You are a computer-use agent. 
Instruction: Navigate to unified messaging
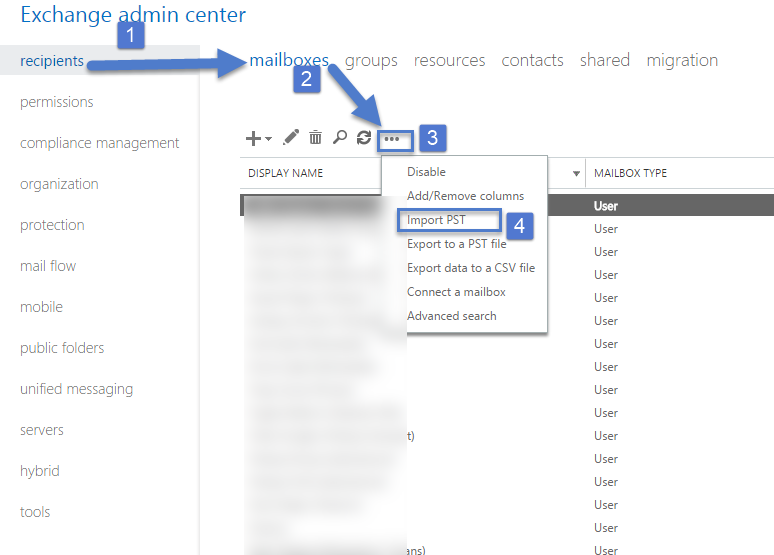coord(77,389)
